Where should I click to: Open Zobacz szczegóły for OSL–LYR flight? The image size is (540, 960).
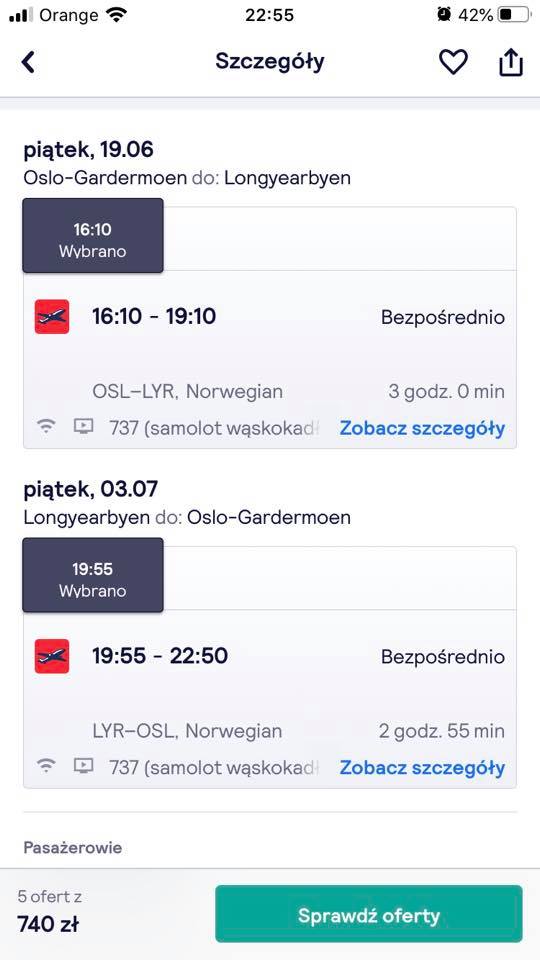[x=422, y=428]
